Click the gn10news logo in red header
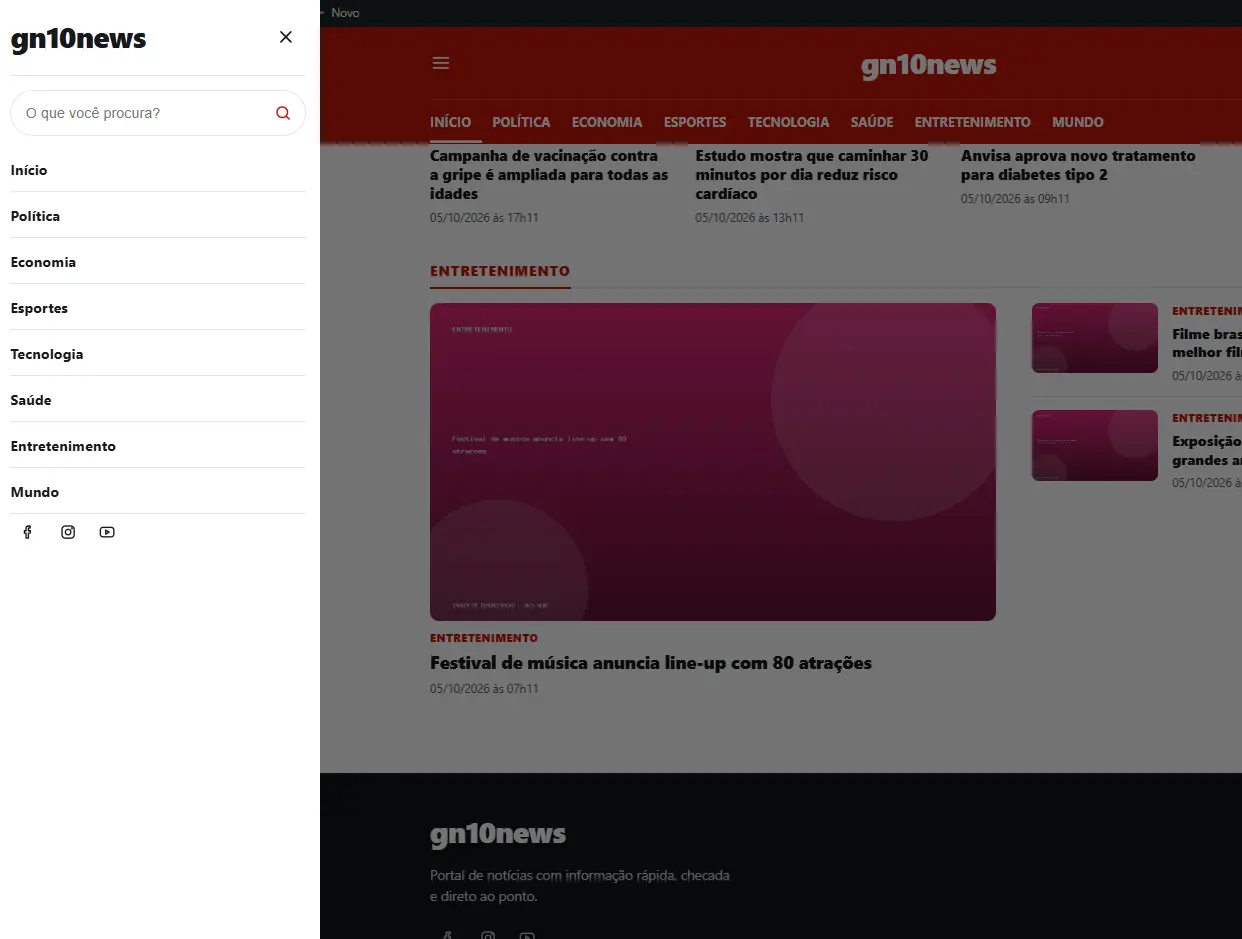The image size is (1242, 939). pos(929,65)
